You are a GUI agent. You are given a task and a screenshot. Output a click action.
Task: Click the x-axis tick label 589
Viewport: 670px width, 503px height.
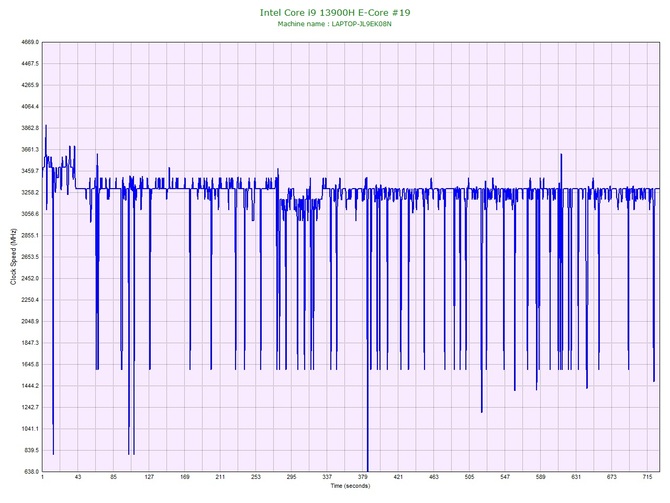click(541, 477)
